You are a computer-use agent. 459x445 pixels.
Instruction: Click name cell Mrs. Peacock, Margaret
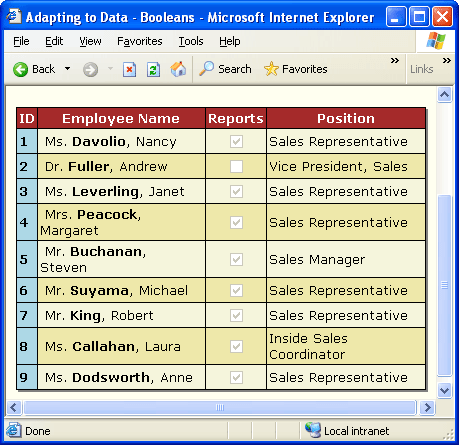point(121,222)
